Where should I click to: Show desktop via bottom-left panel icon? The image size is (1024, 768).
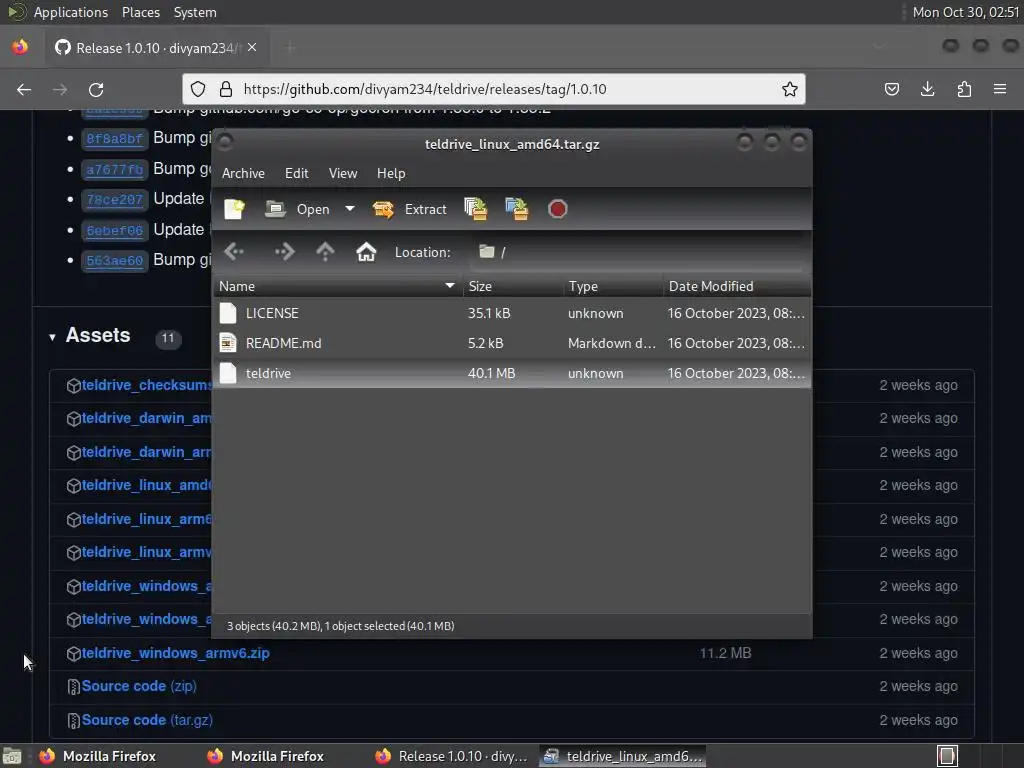(x=12, y=756)
